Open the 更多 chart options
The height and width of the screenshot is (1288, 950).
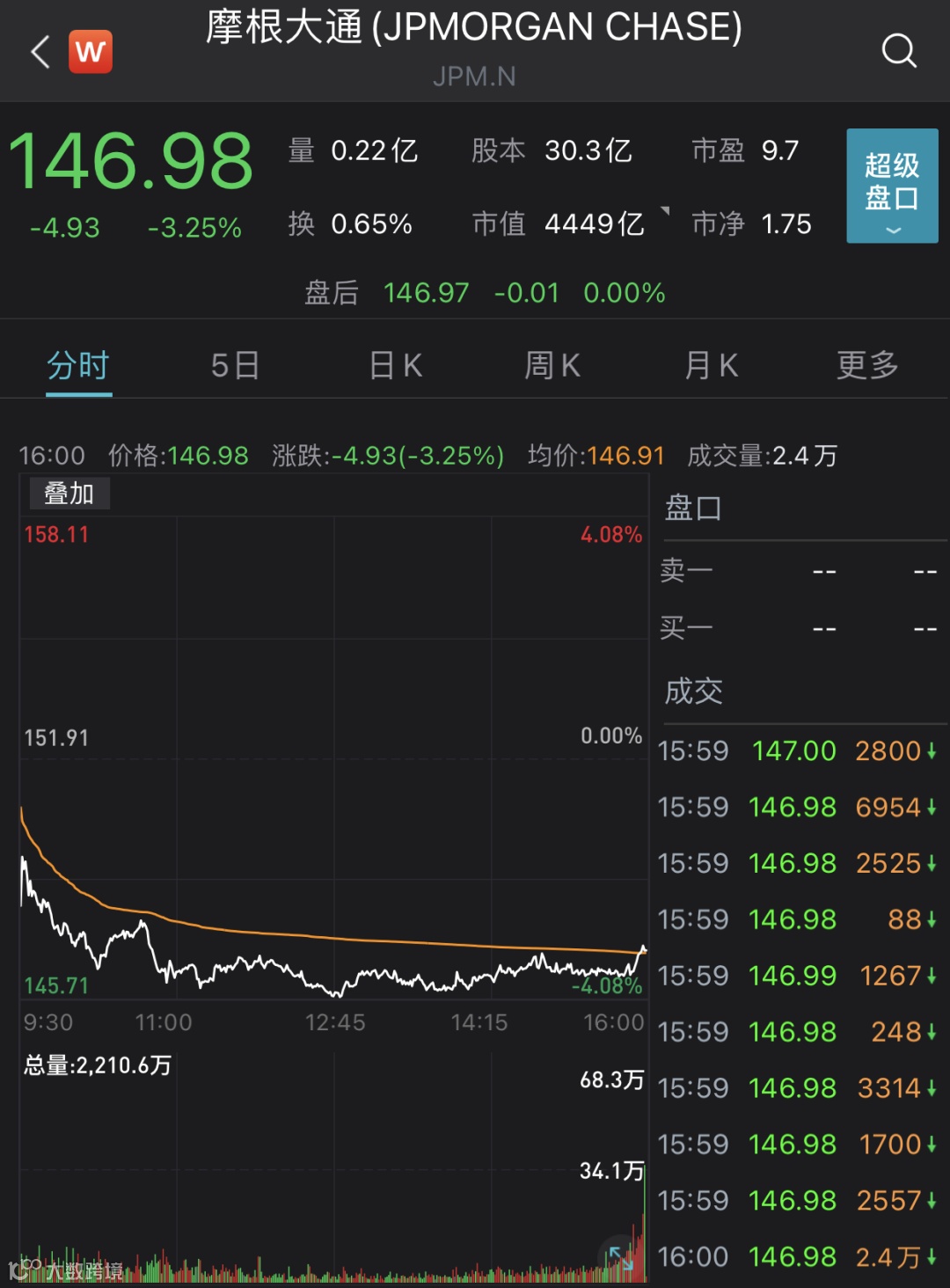[867, 365]
